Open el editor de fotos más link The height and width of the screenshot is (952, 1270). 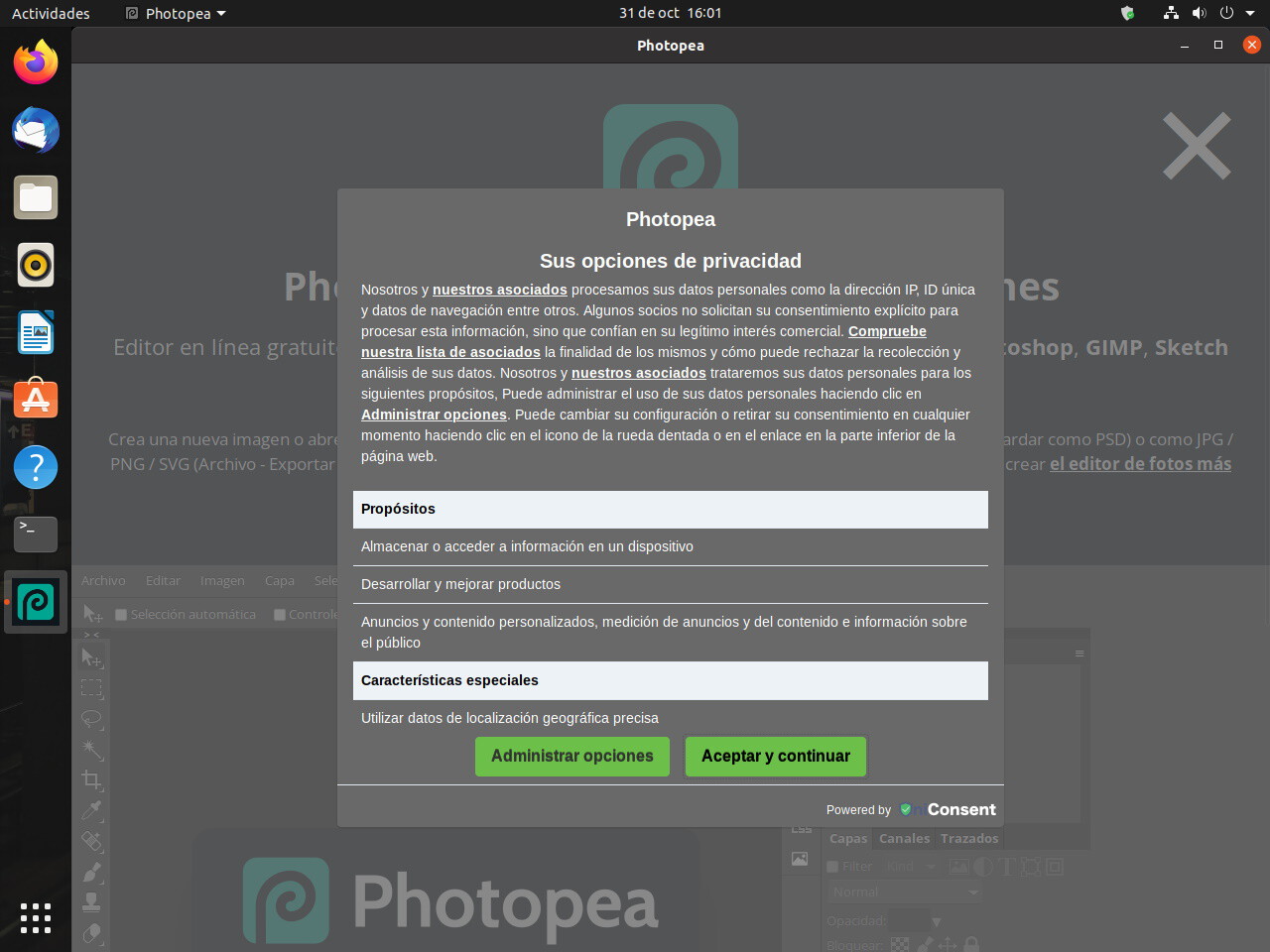pos(1140,464)
